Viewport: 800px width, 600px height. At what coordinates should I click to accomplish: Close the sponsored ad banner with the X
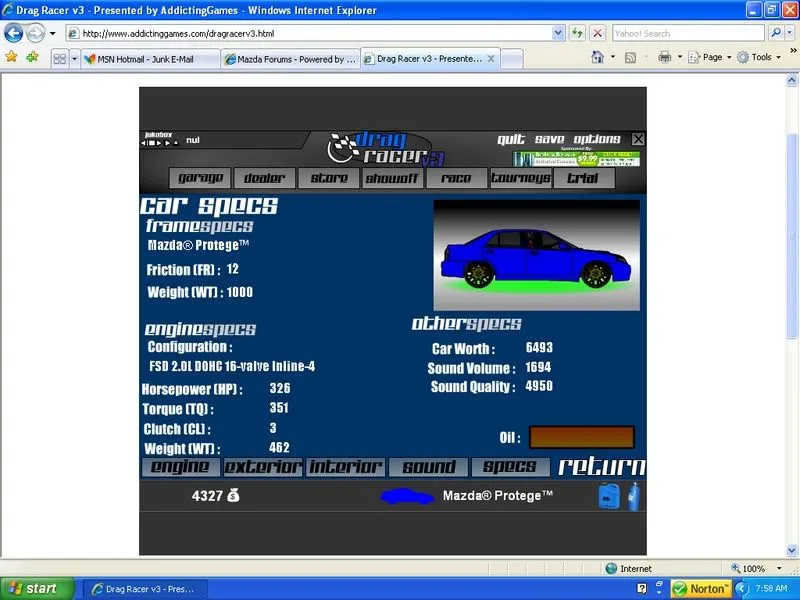coord(638,139)
